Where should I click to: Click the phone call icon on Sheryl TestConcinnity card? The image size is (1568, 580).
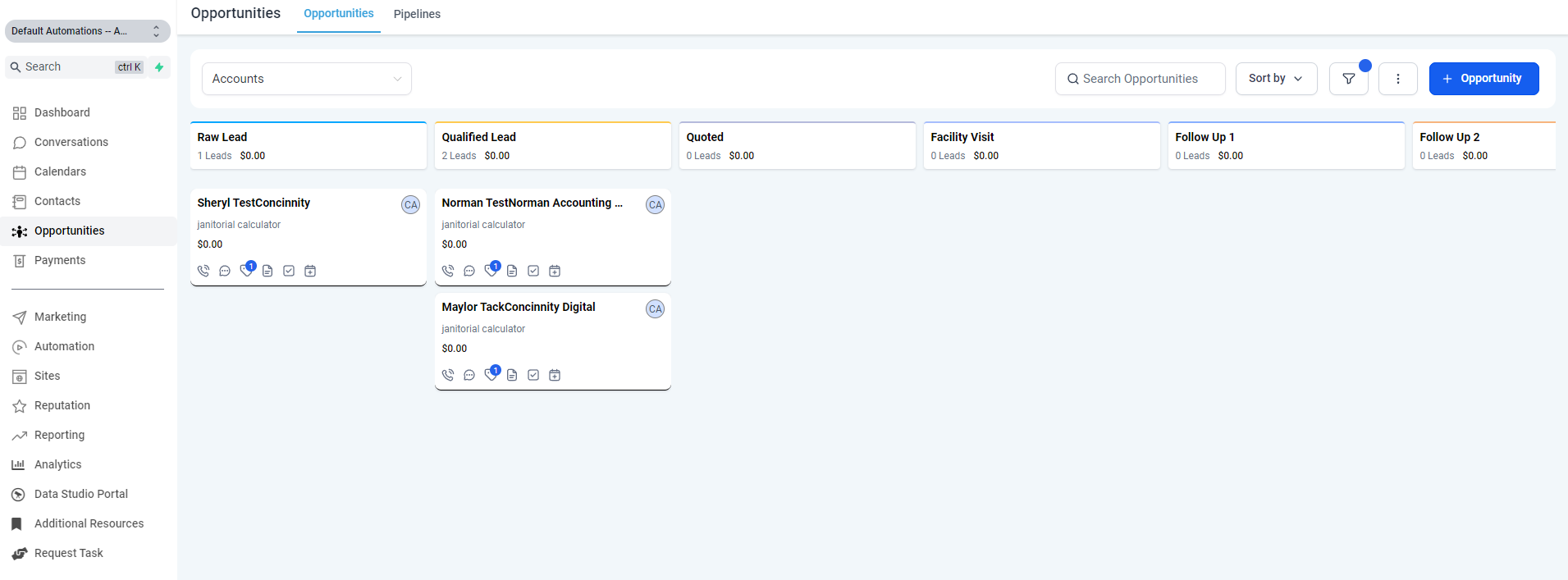click(x=203, y=271)
